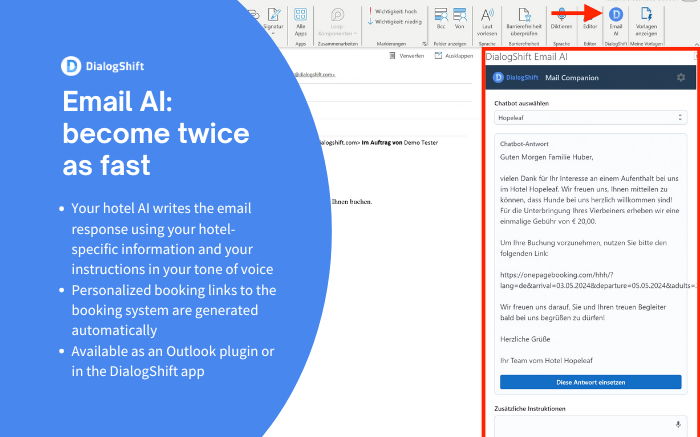Click the "Herzliche Grüße" line
700x437 pixels.
tap(525, 339)
